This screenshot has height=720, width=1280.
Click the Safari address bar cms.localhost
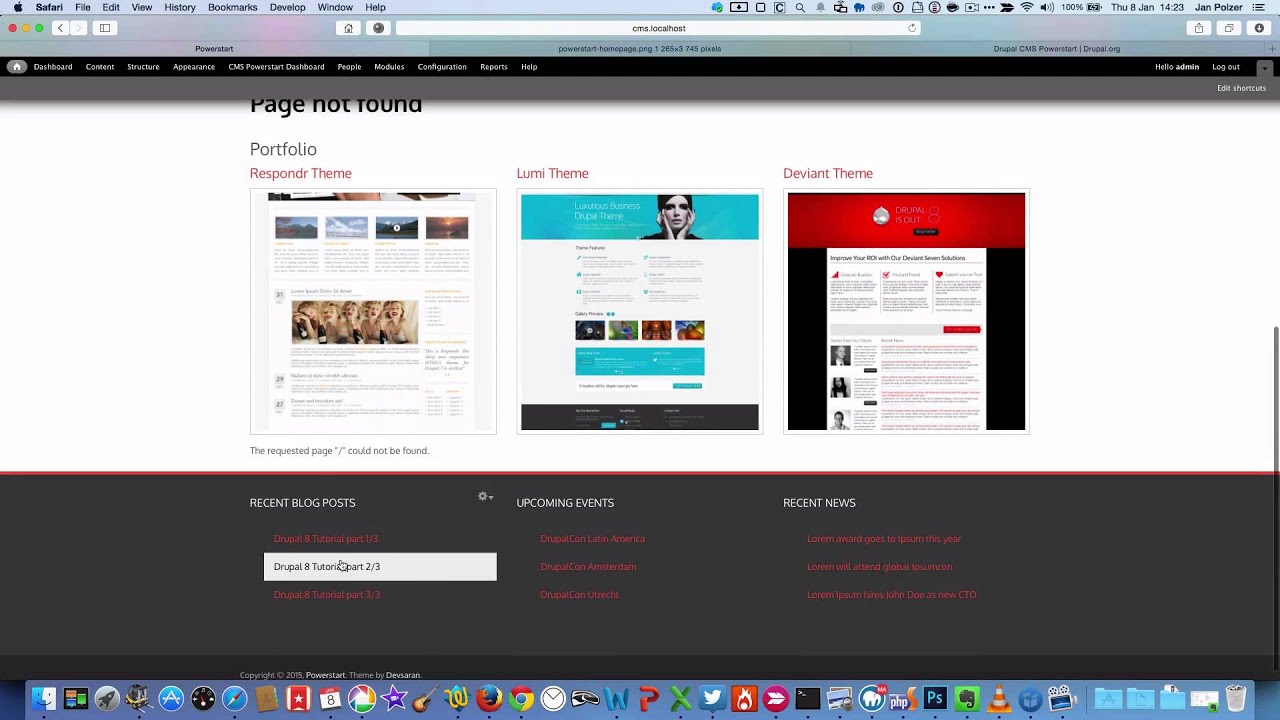pos(659,28)
